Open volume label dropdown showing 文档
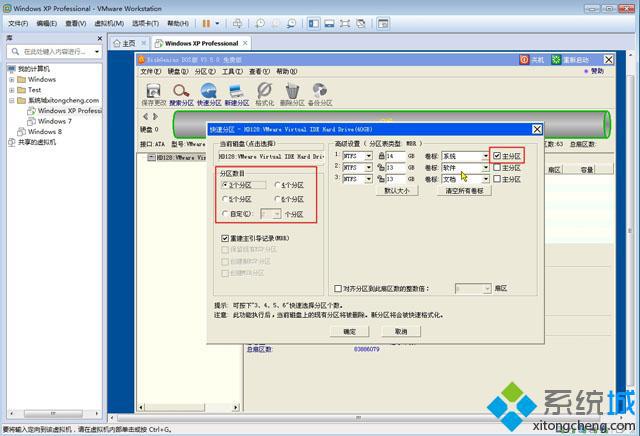640x436 pixels. (485, 179)
